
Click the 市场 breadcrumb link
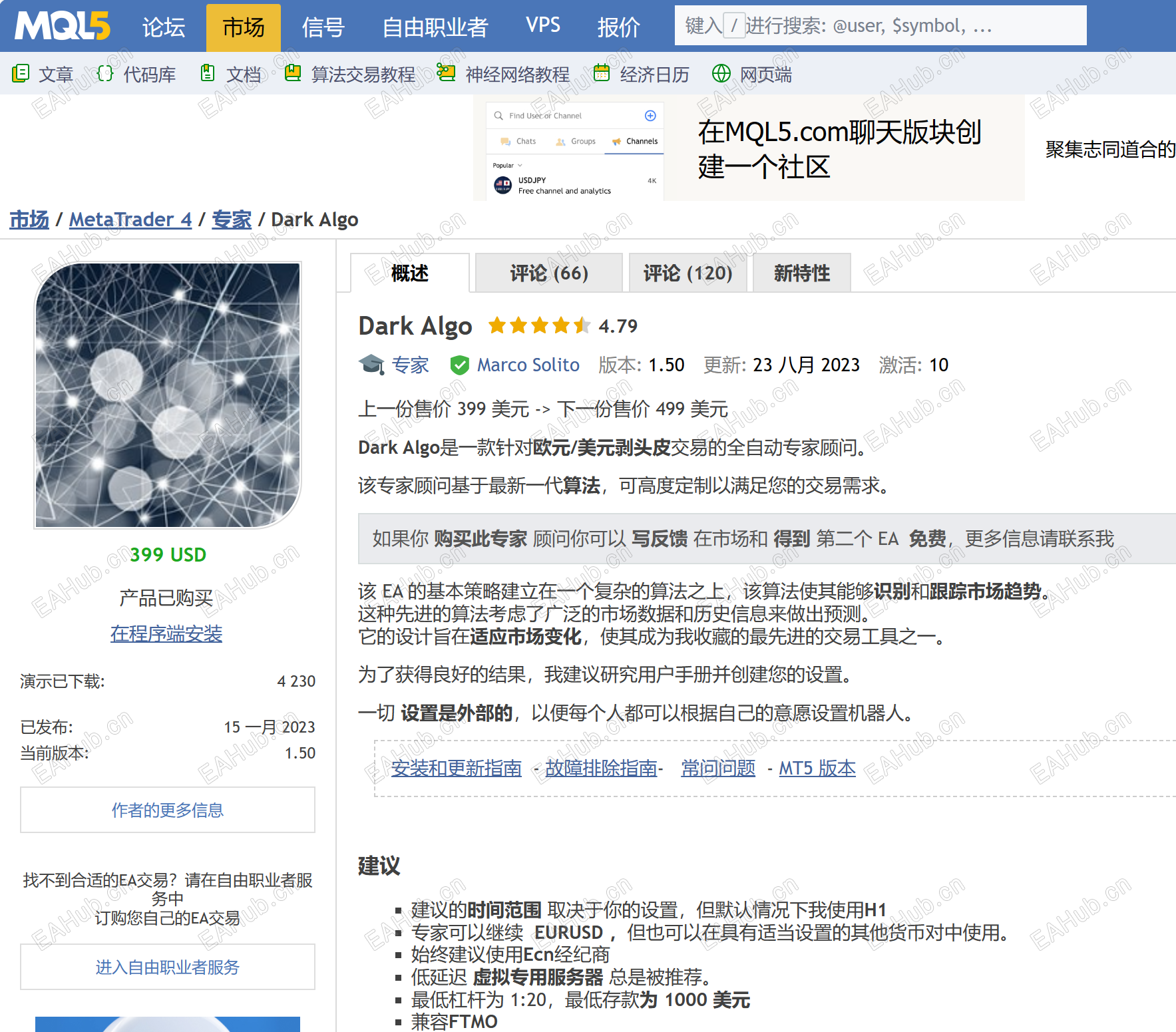[x=29, y=219]
